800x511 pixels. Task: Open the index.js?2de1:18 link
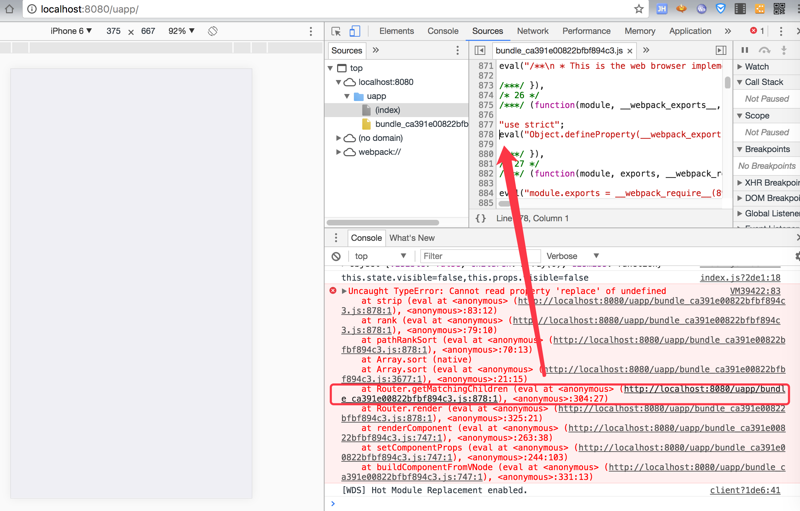pyautogui.click(x=740, y=277)
